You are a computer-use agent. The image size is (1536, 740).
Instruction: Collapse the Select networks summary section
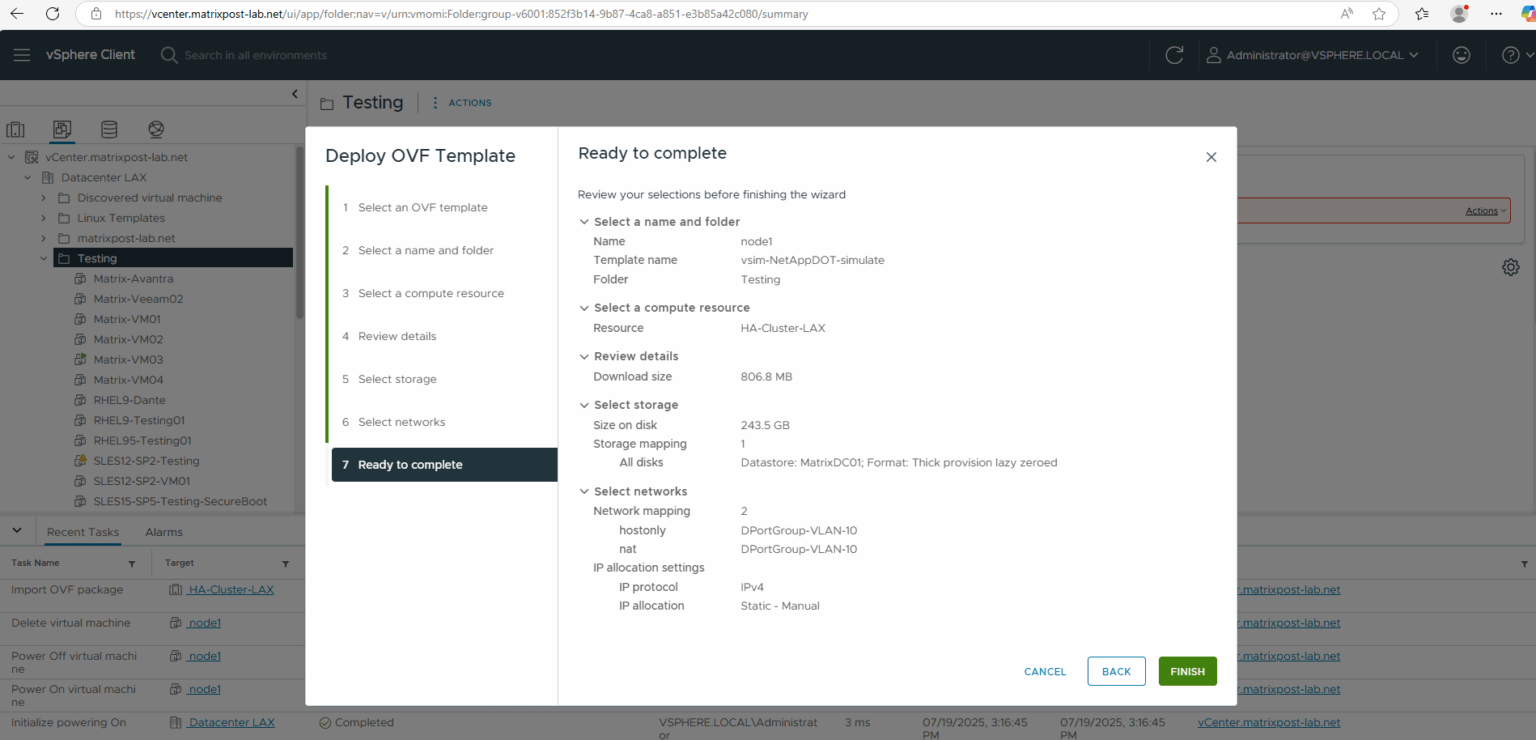tap(583, 491)
